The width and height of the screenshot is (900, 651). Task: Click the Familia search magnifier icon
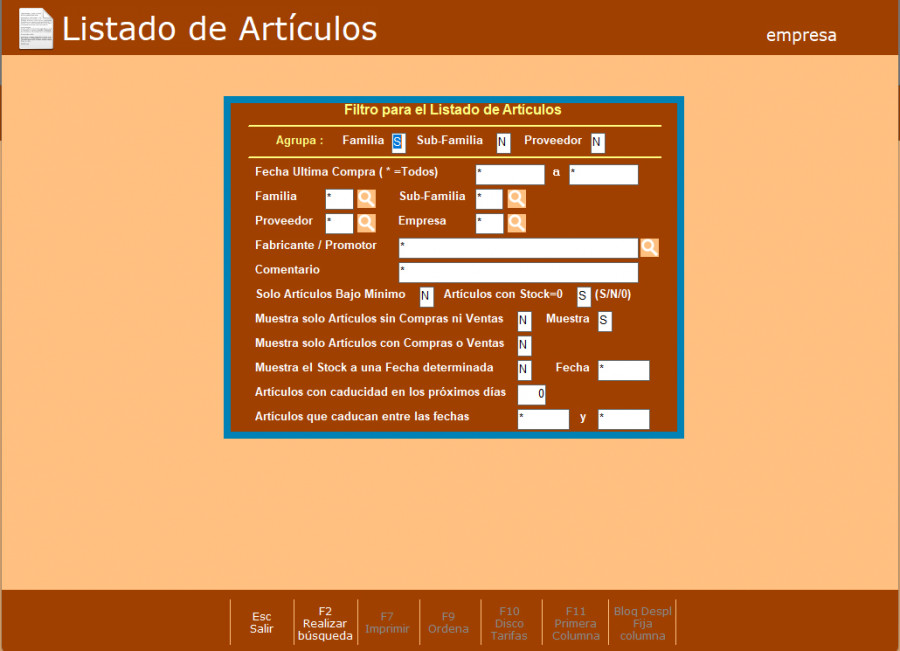point(366,198)
